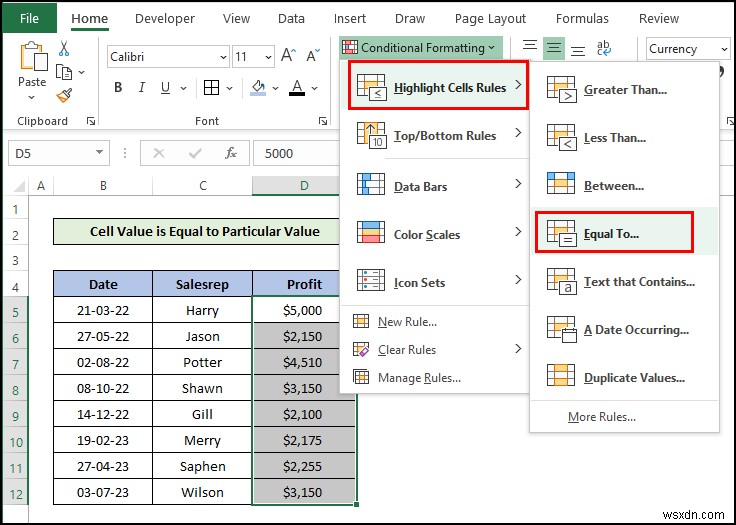The height and width of the screenshot is (525, 736).
Task: Select the Less Than... rule
Action: 624,137
